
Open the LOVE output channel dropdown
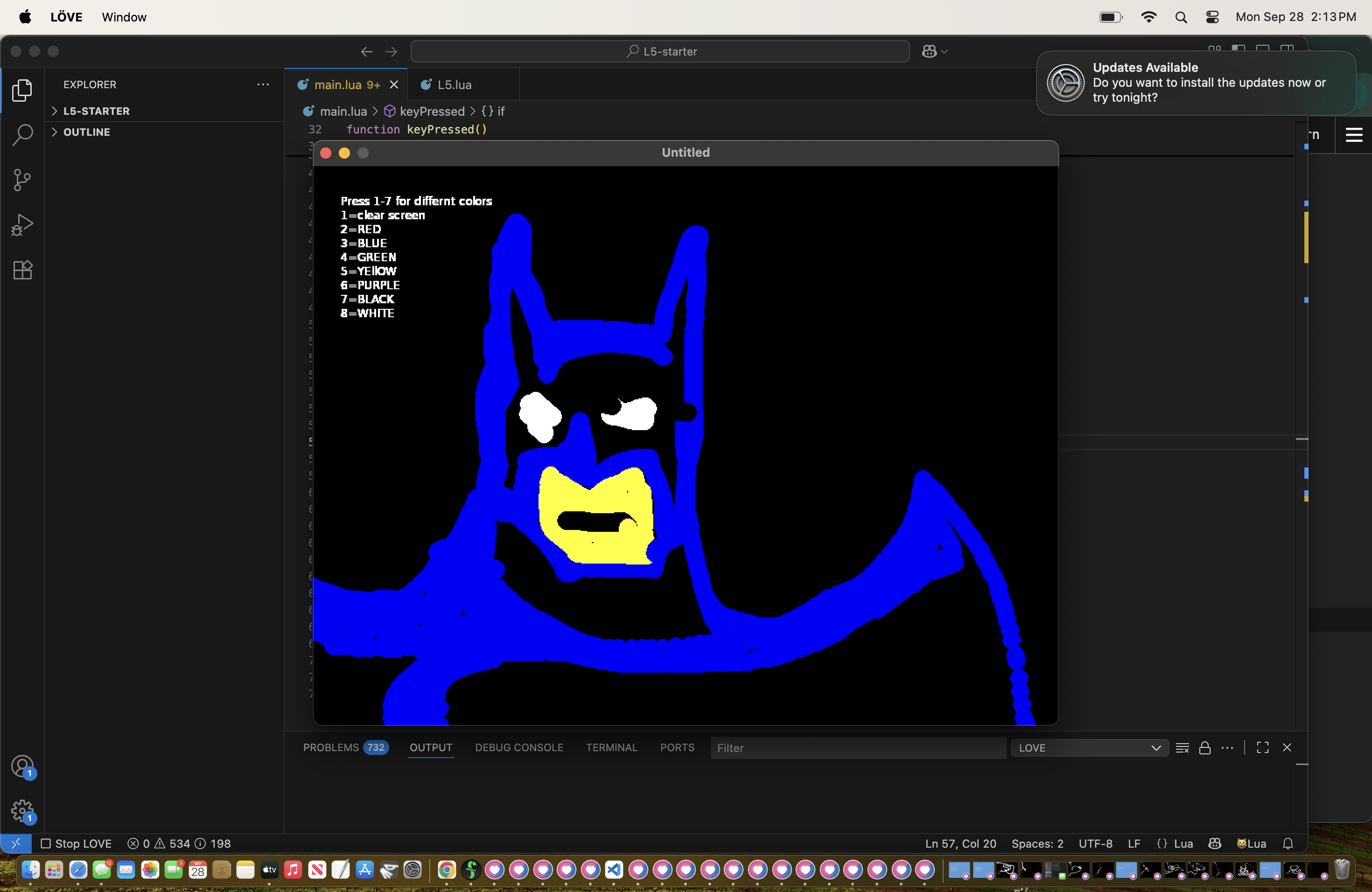coord(1090,747)
